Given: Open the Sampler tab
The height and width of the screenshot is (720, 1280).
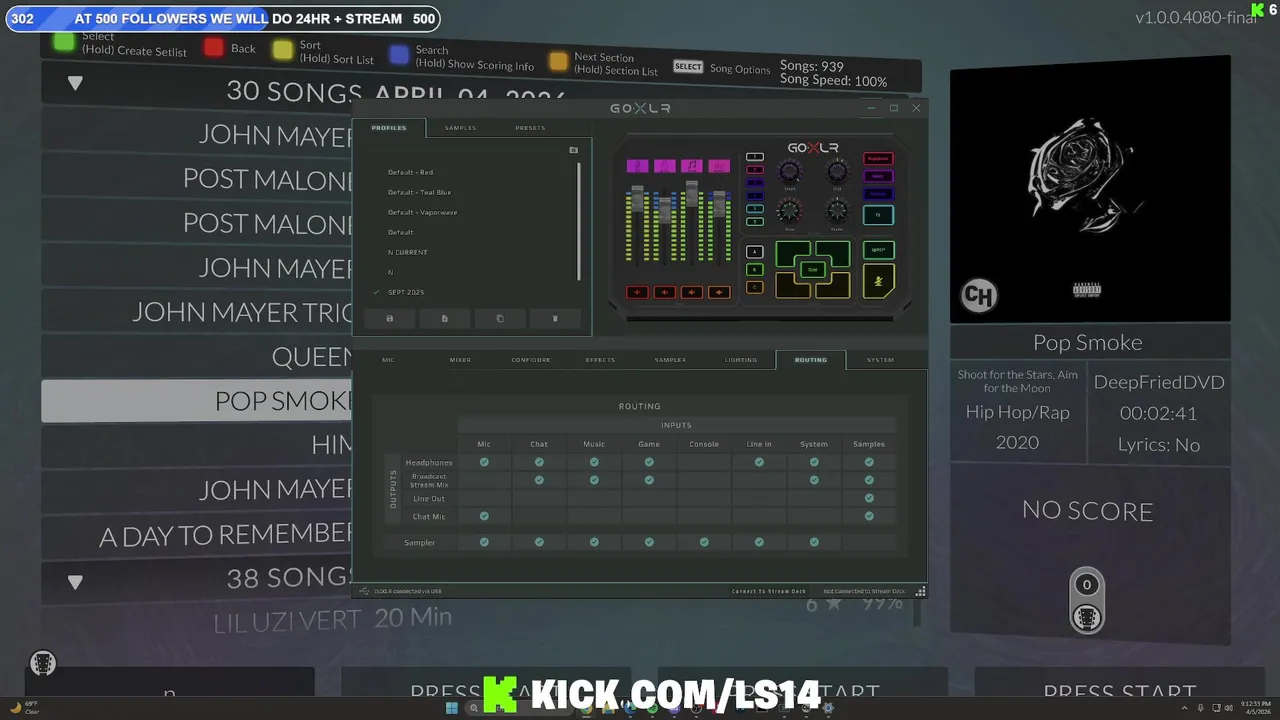Looking at the screenshot, I should pyautogui.click(x=670, y=360).
